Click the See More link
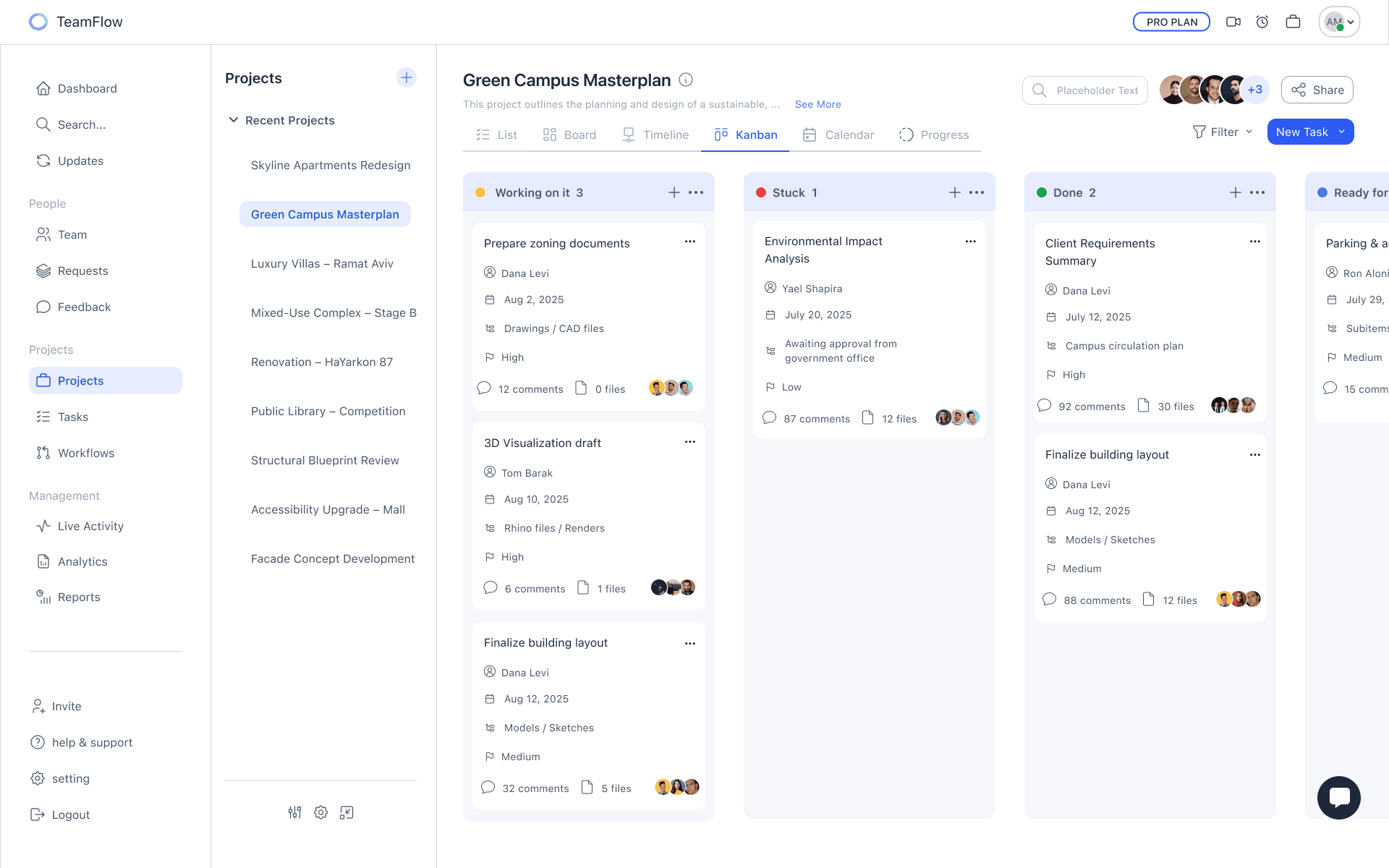The height and width of the screenshot is (868, 1389). click(817, 104)
